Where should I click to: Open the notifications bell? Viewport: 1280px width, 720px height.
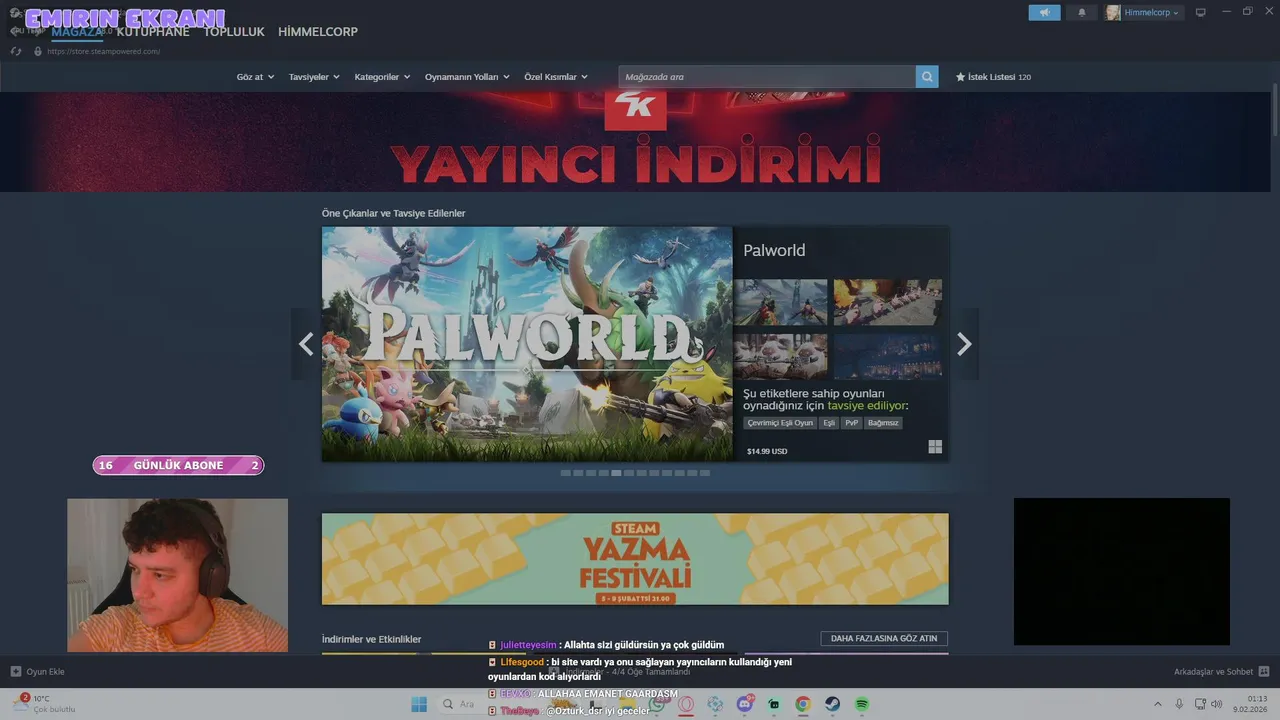point(1081,13)
